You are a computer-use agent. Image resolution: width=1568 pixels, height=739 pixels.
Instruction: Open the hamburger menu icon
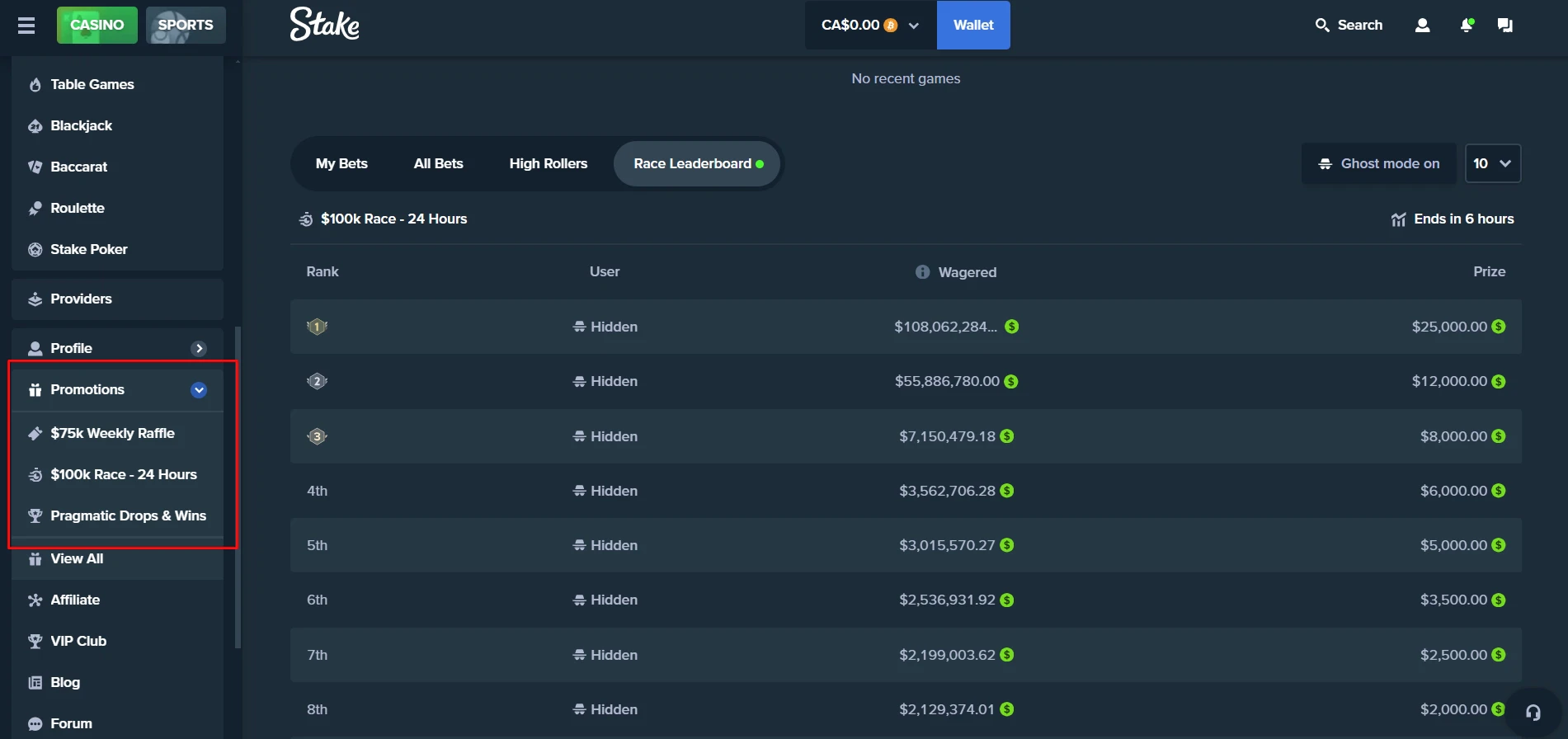26,26
